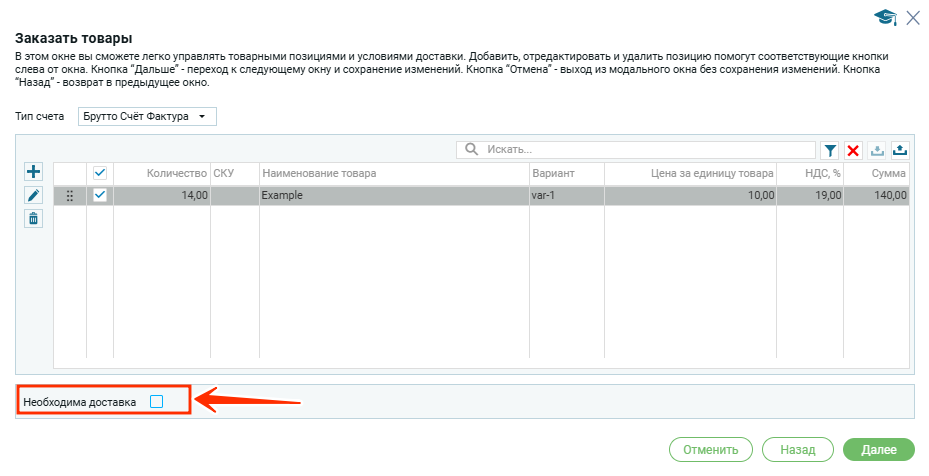The image size is (929, 476).
Task: Toggle the select-all checkbox in table header
Action: (x=100, y=174)
